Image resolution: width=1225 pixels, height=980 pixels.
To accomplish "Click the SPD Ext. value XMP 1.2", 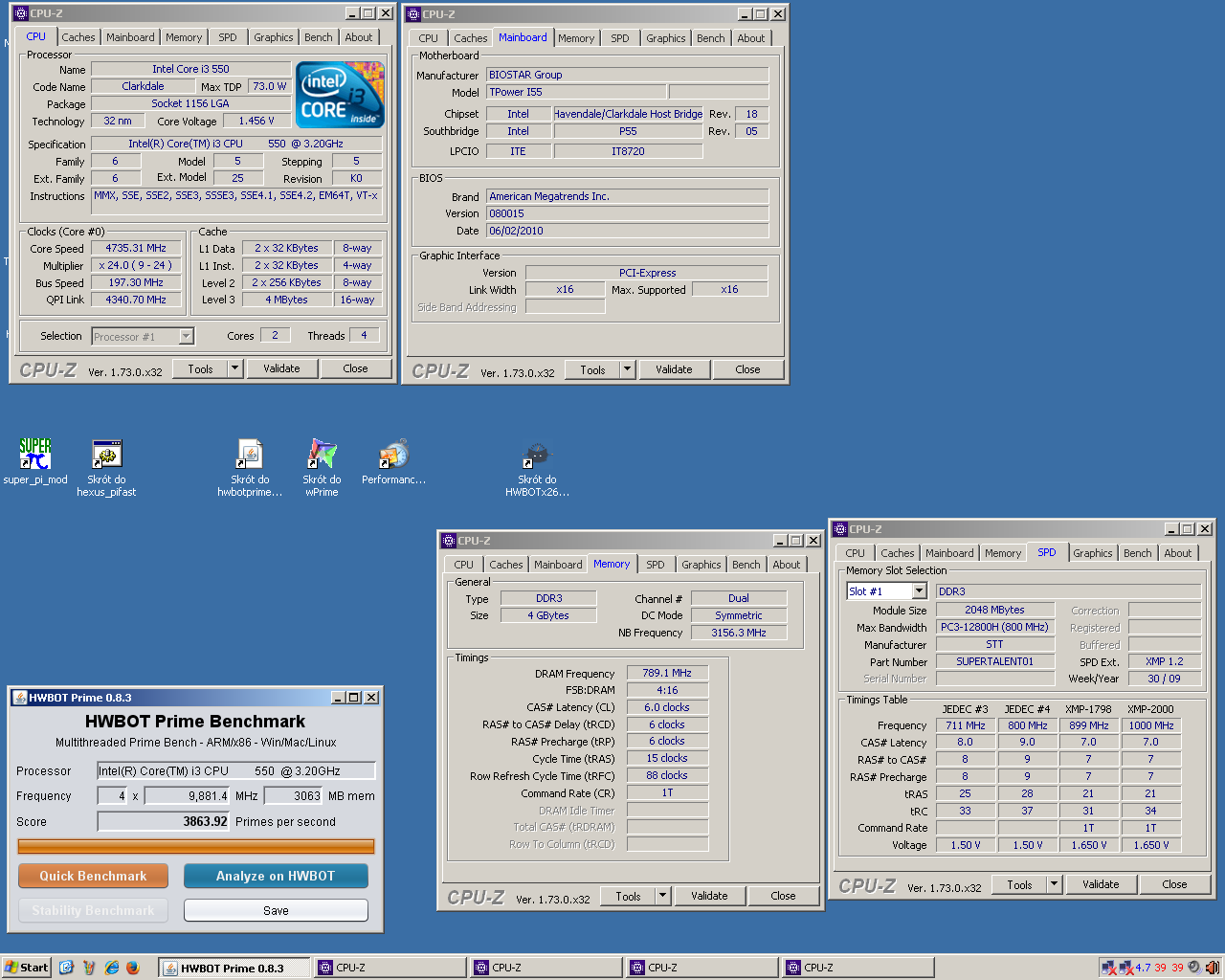I will click(x=1165, y=661).
